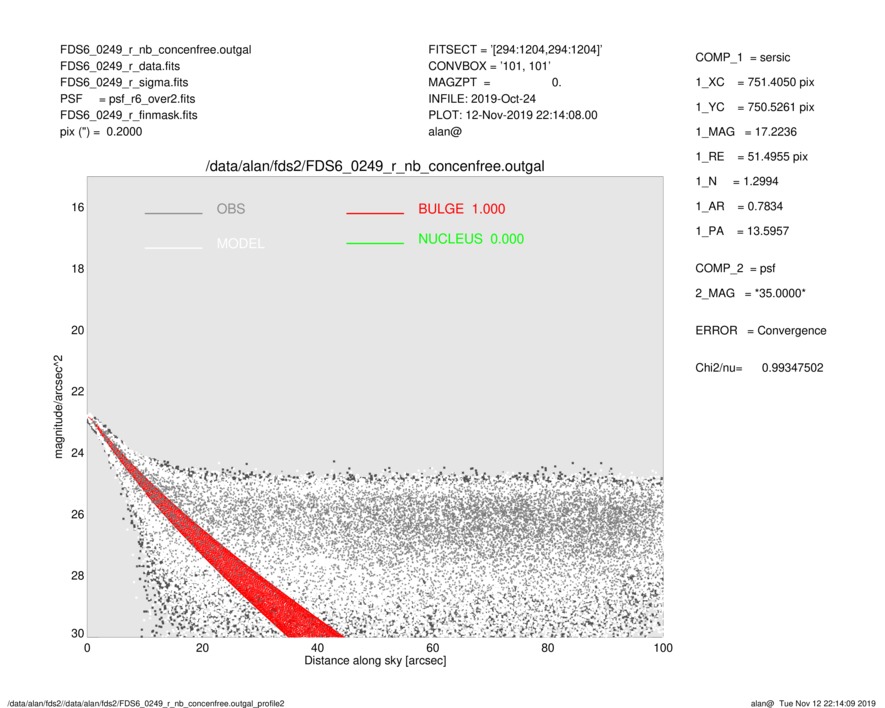Click the y-axis tick label 28
Viewport: 885px width, 708px height.
click(x=78, y=576)
